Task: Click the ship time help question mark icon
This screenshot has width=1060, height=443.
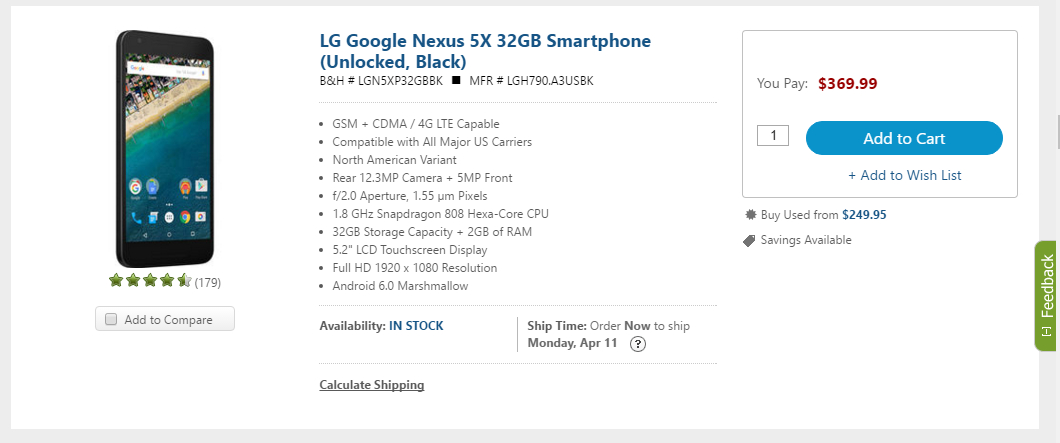Action: click(x=637, y=344)
